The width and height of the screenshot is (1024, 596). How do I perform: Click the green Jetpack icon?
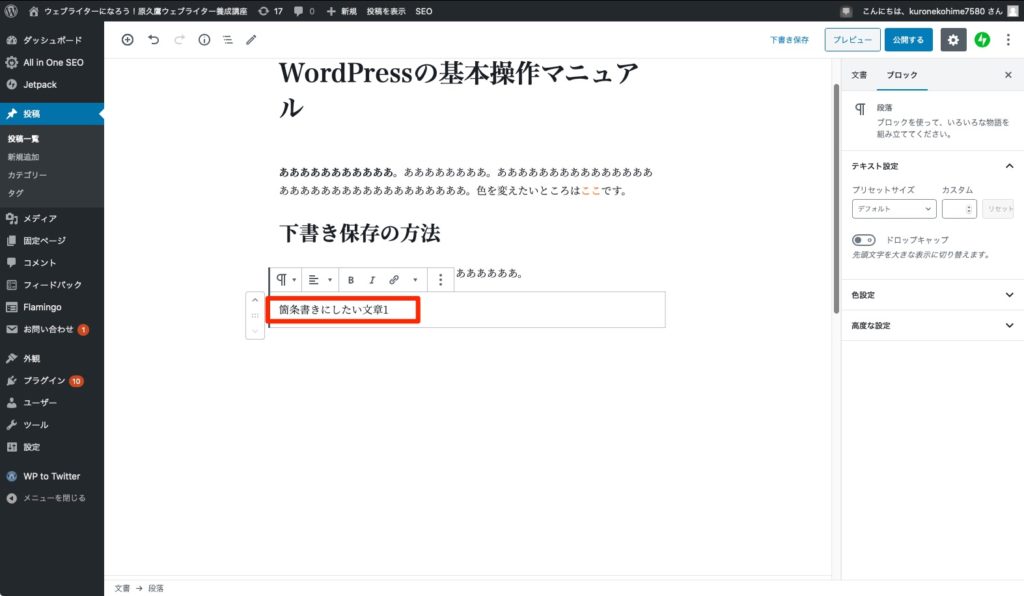click(x=982, y=40)
